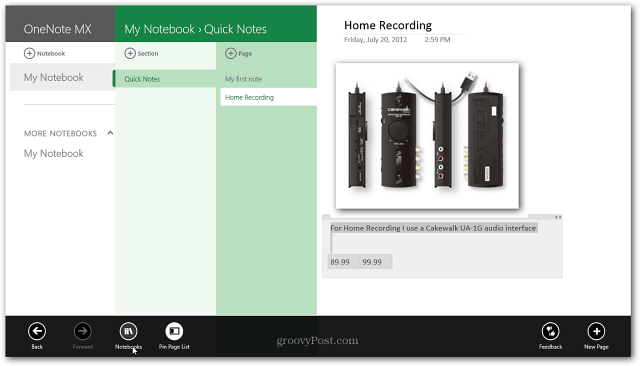
Task: Click the Back arrow icon
Action: coord(37,331)
